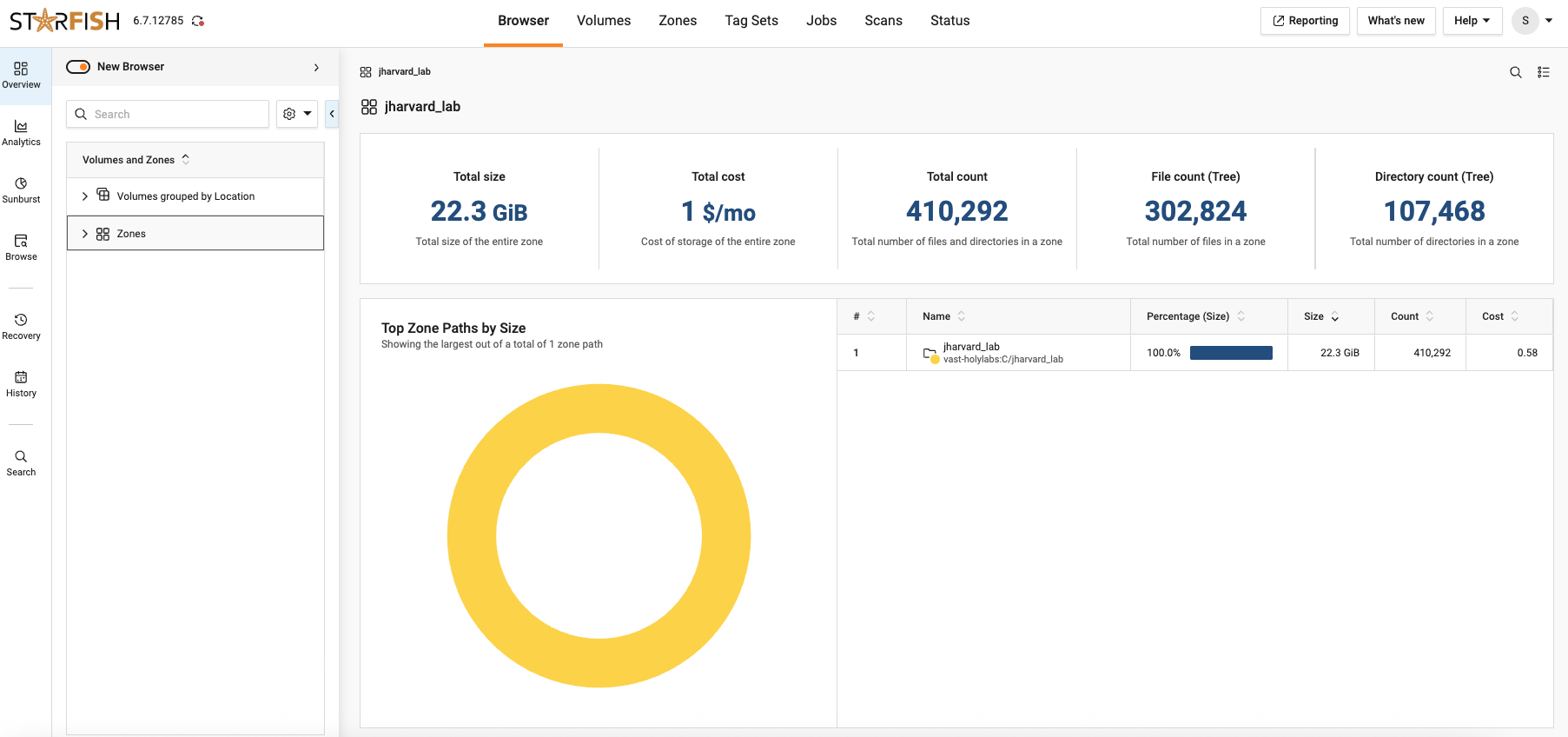Click the magnifier icon in content header
Image resolution: width=1568 pixels, height=737 pixels.
pos(1515,72)
